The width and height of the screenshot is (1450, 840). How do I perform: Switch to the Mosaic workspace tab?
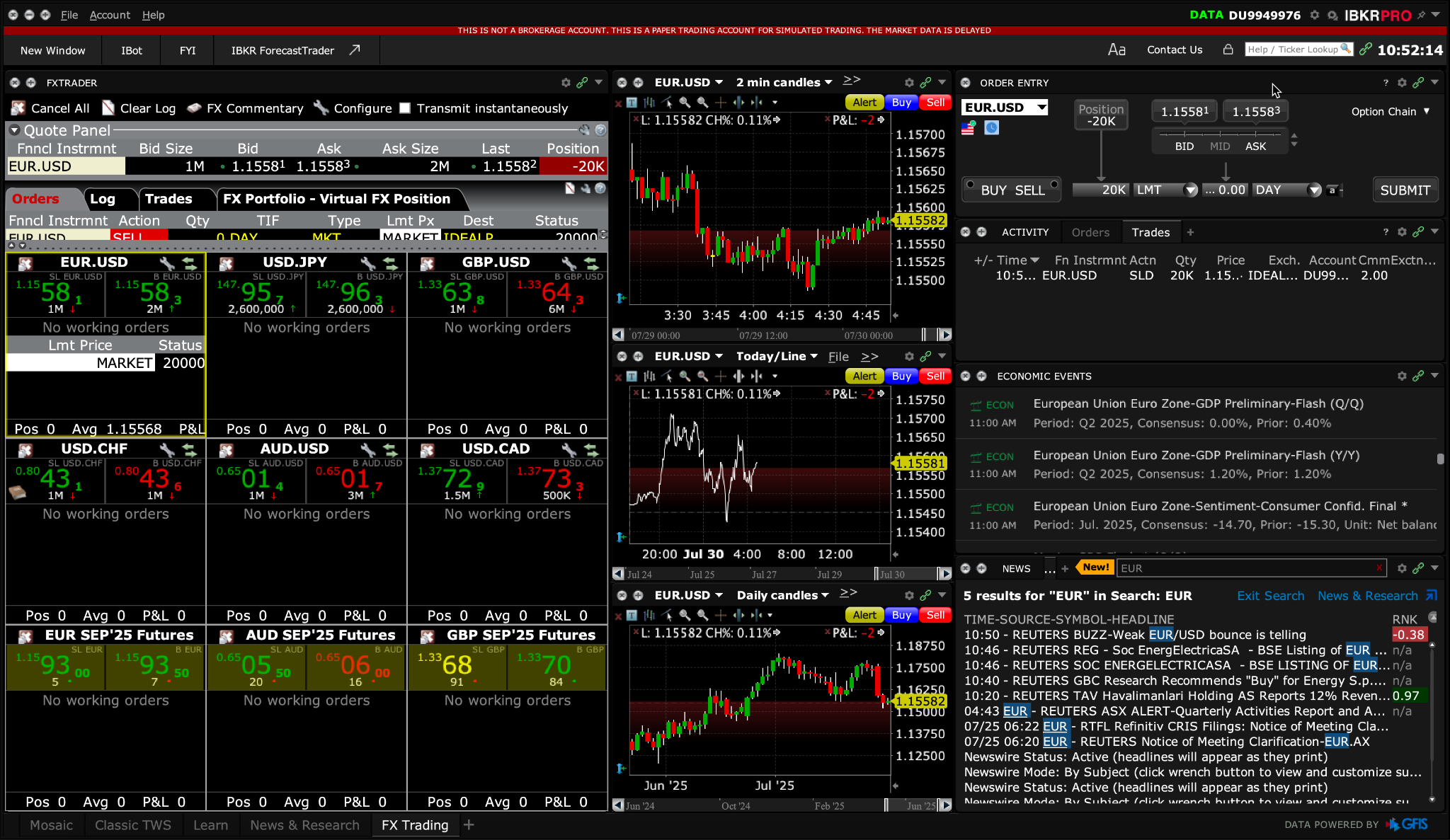(x=51, y=825)
